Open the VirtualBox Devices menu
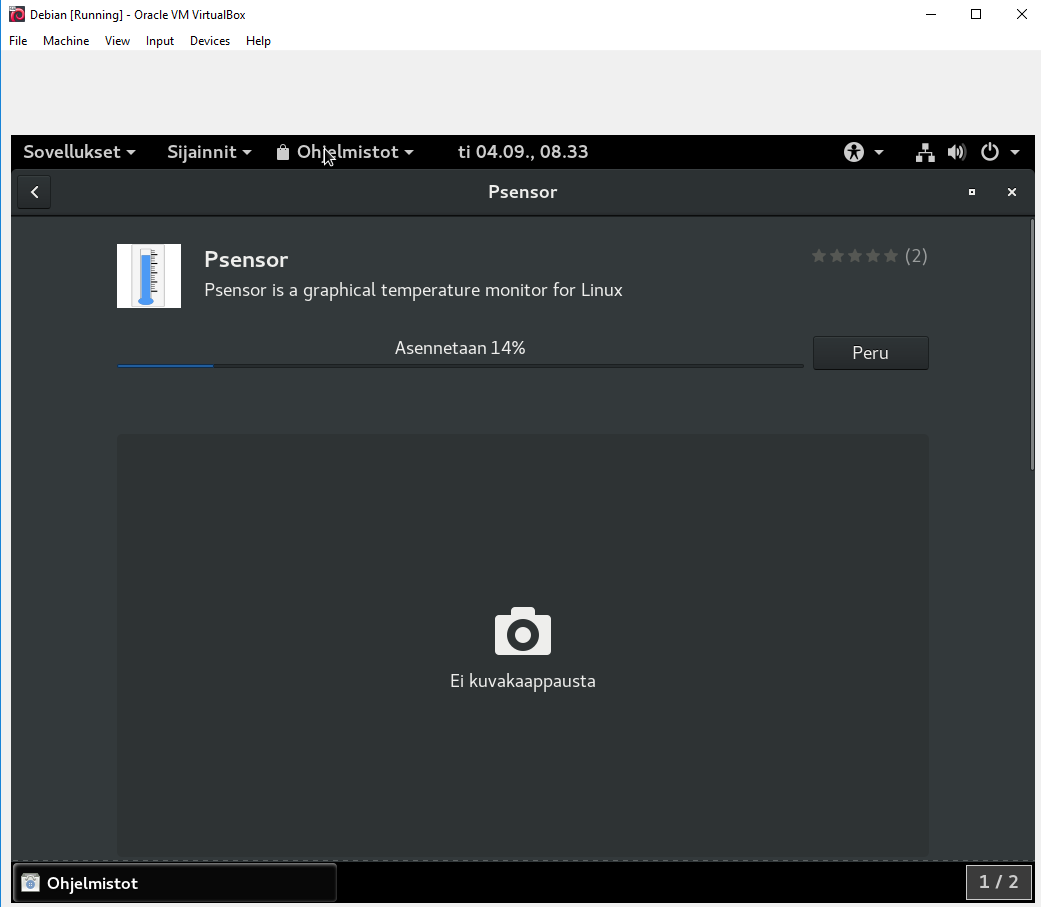The width and height of the screenshot is (1041, 907). (210, 41)
